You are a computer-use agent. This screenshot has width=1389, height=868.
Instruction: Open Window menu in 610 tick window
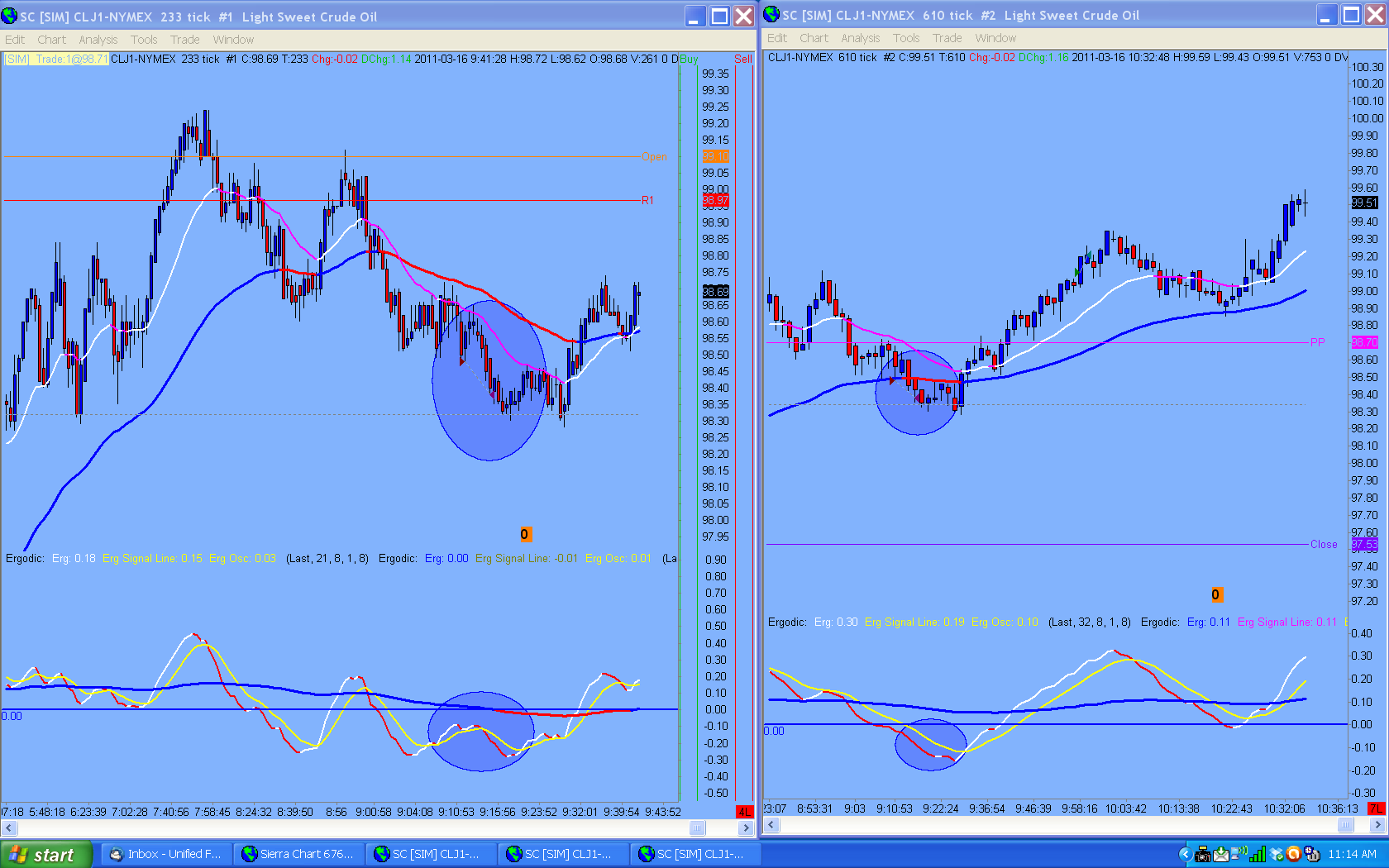point(995,38)
